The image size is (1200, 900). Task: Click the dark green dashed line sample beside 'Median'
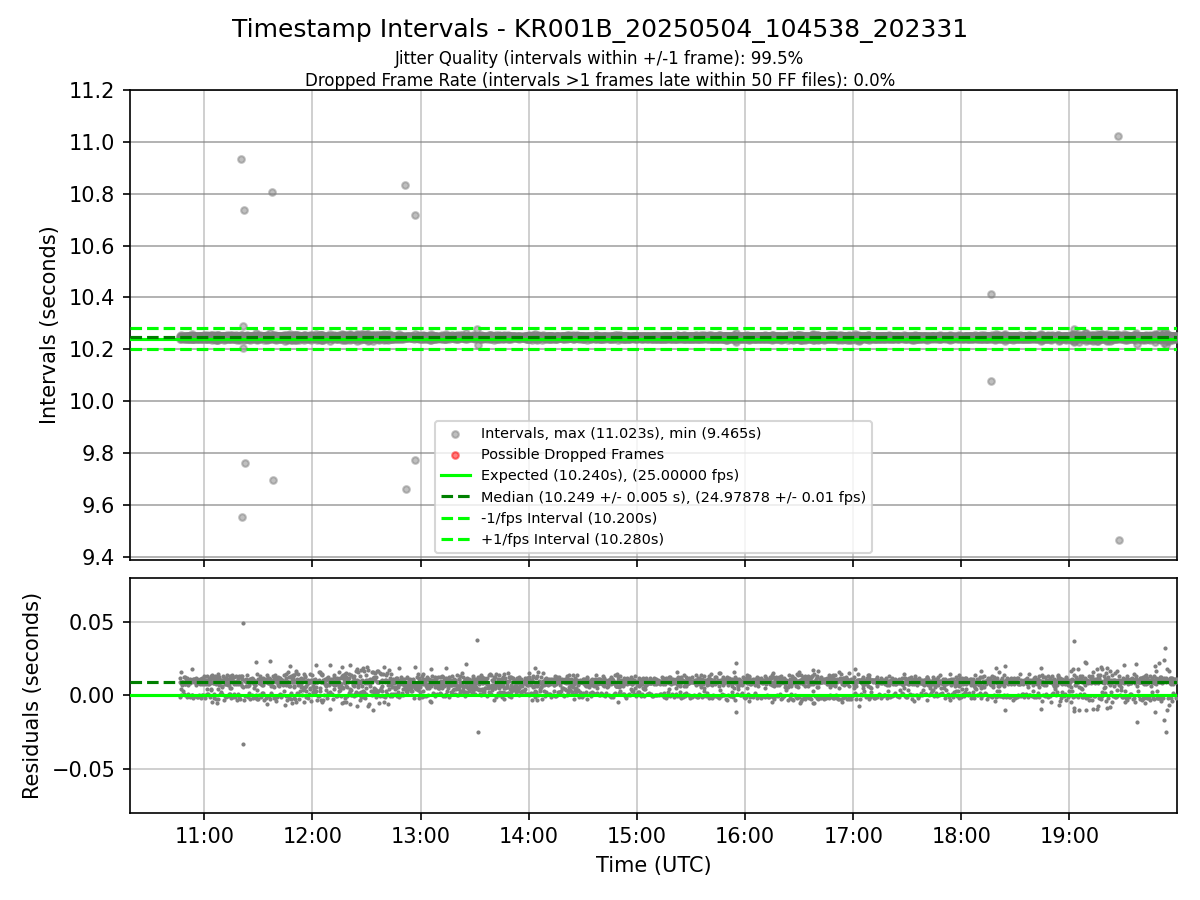[455, 497]
